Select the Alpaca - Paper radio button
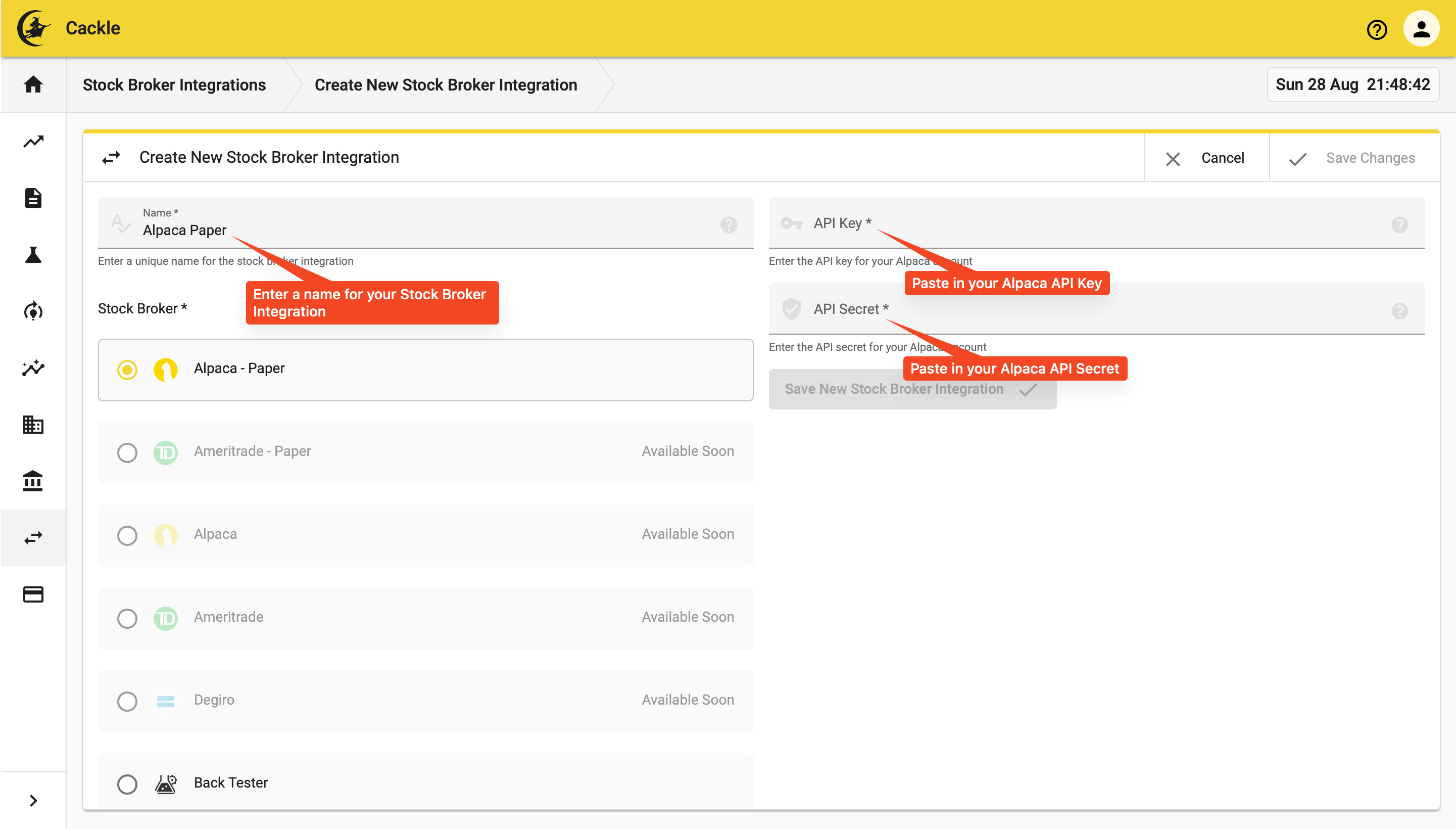The height and width of the screenshot is (829, 1456). coord(127,370)
